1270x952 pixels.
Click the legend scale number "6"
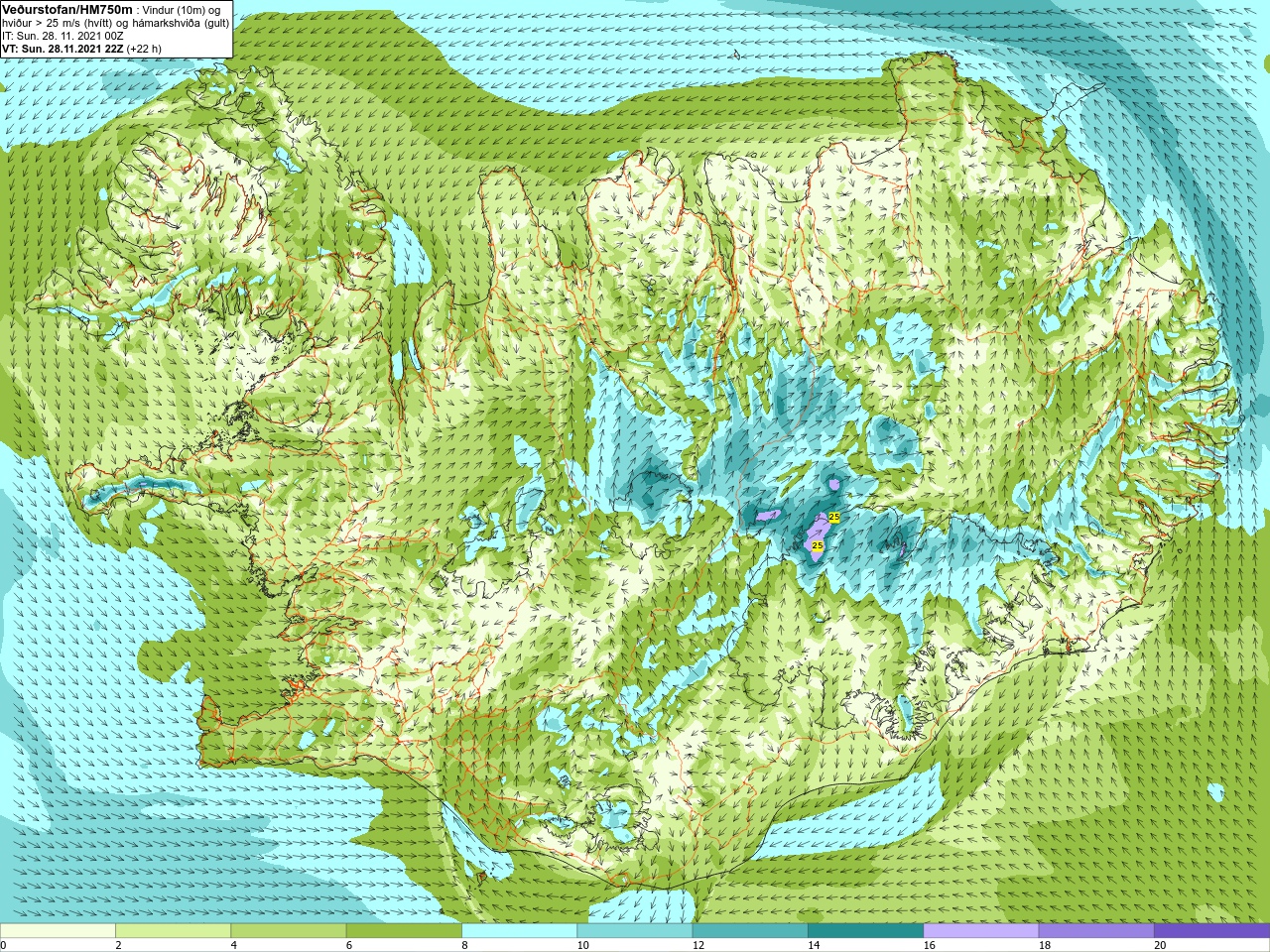pyautogui.click(x=349, y=945)
